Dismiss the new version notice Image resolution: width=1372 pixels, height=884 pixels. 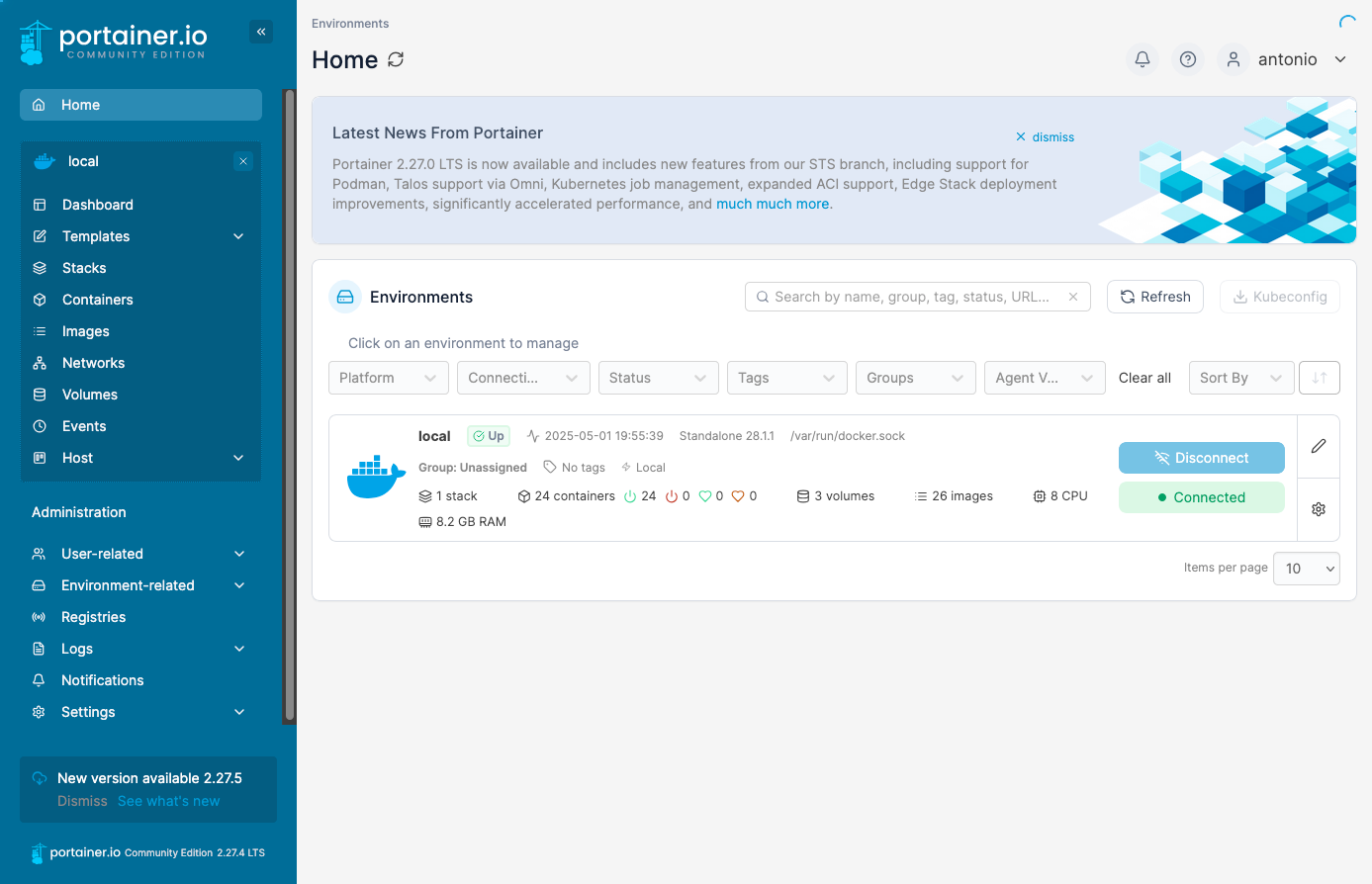pos(82,801)
